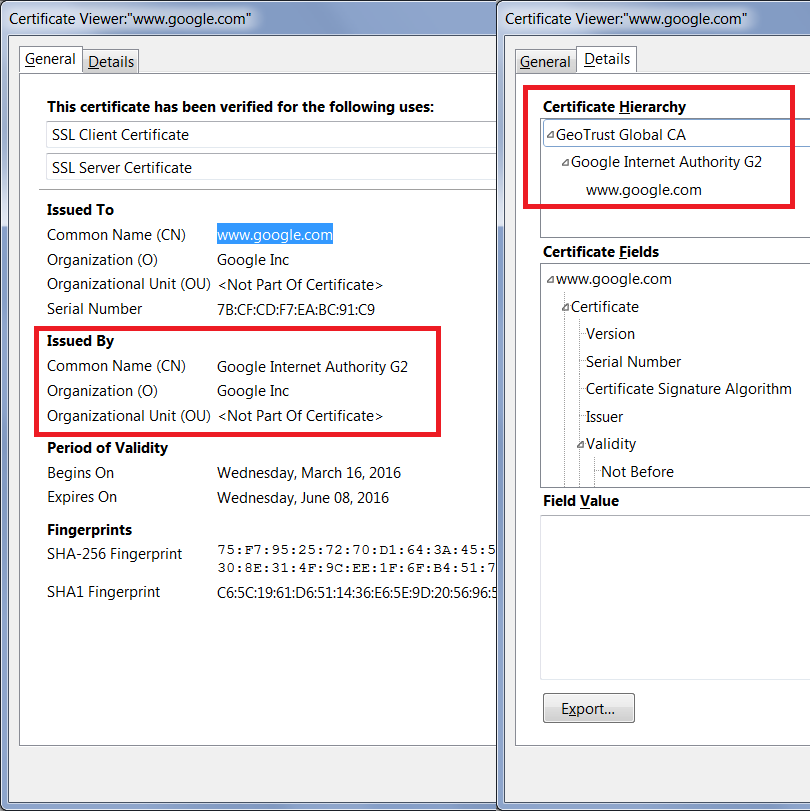Collapse the Validity node arrow

tap(580, 444)
